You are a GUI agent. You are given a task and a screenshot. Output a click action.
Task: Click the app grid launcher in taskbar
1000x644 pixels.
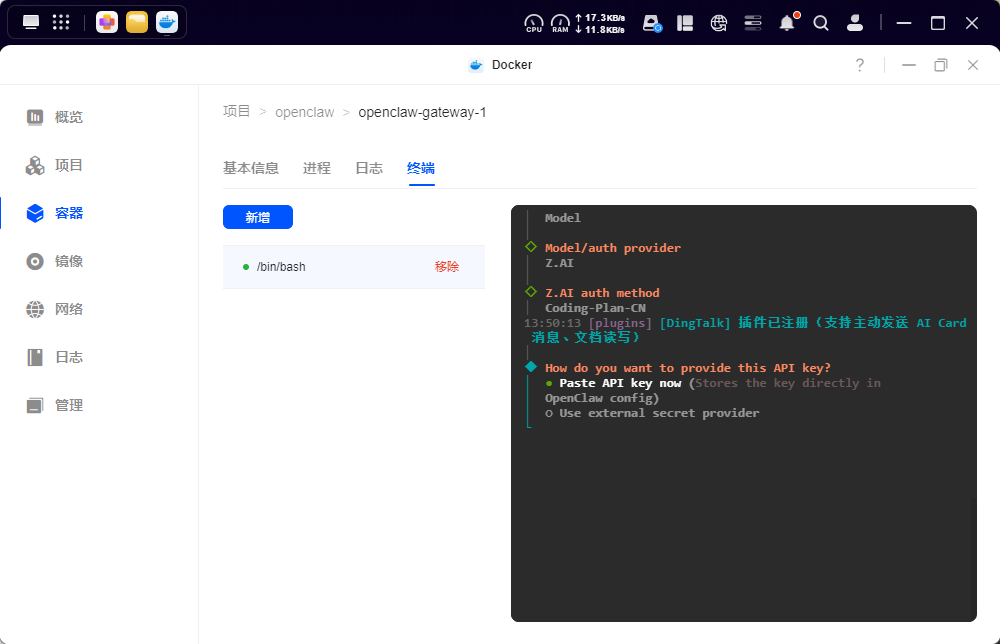click(60, 21)
